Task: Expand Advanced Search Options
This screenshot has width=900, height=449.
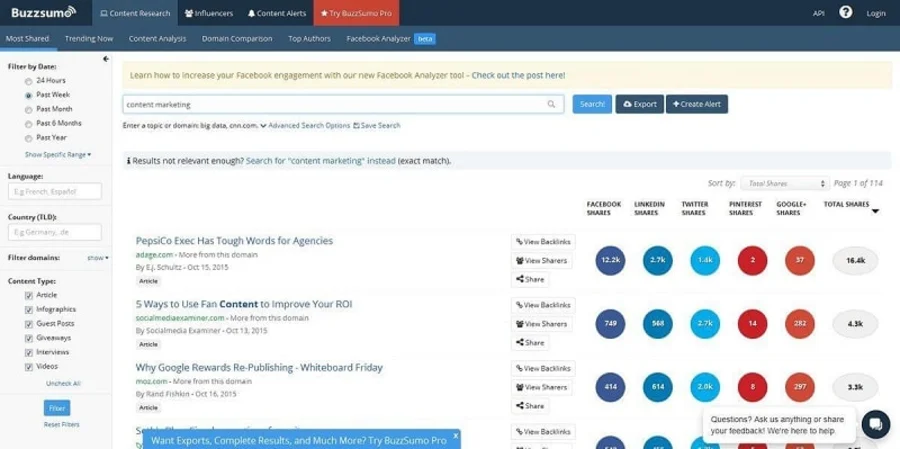Action: (308, 126)
